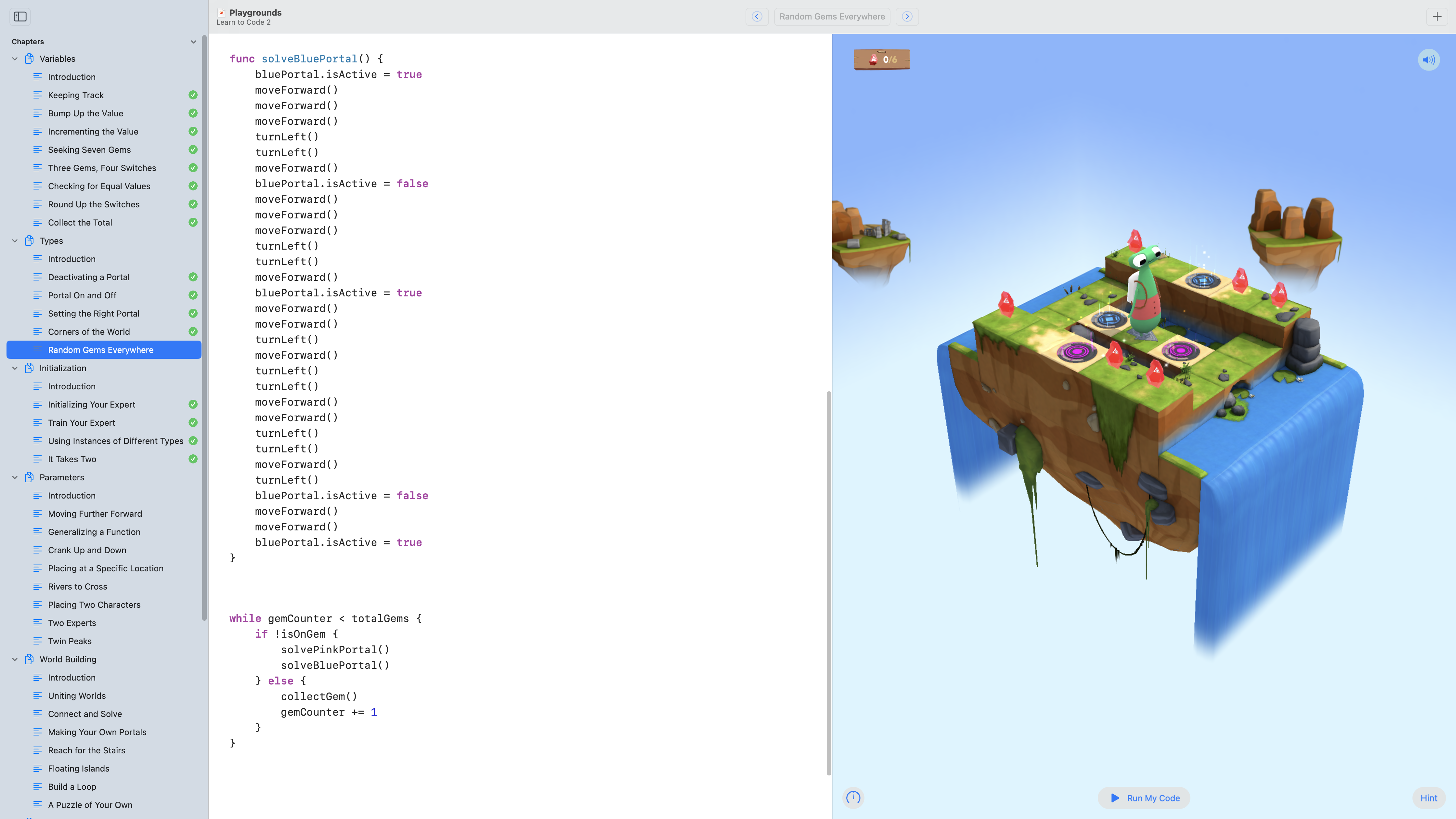
Task: Click the It Takes Two checkmark
Action: click(193, 459)
